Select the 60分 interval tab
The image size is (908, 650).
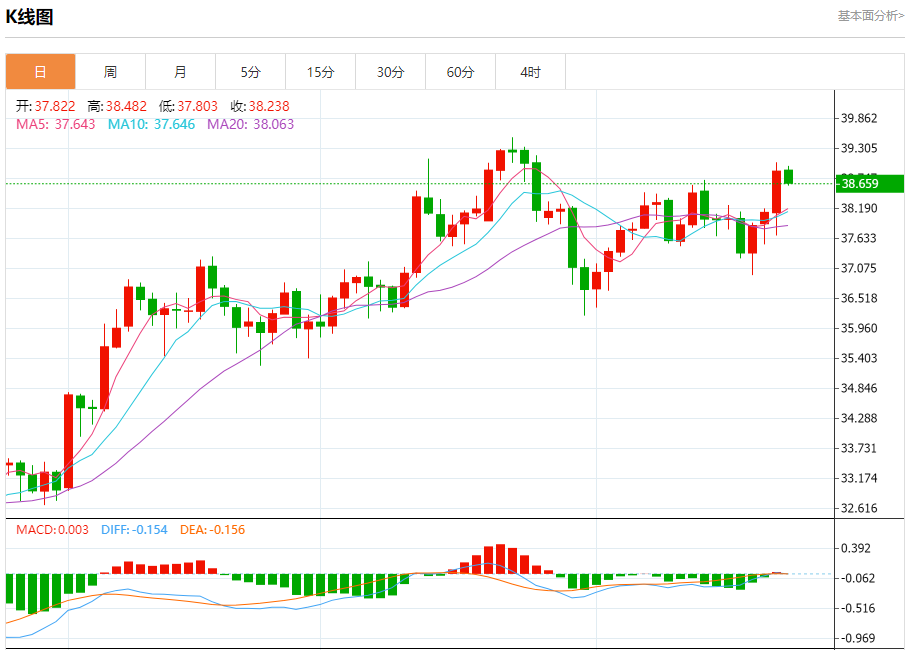[x=461, y=72]
